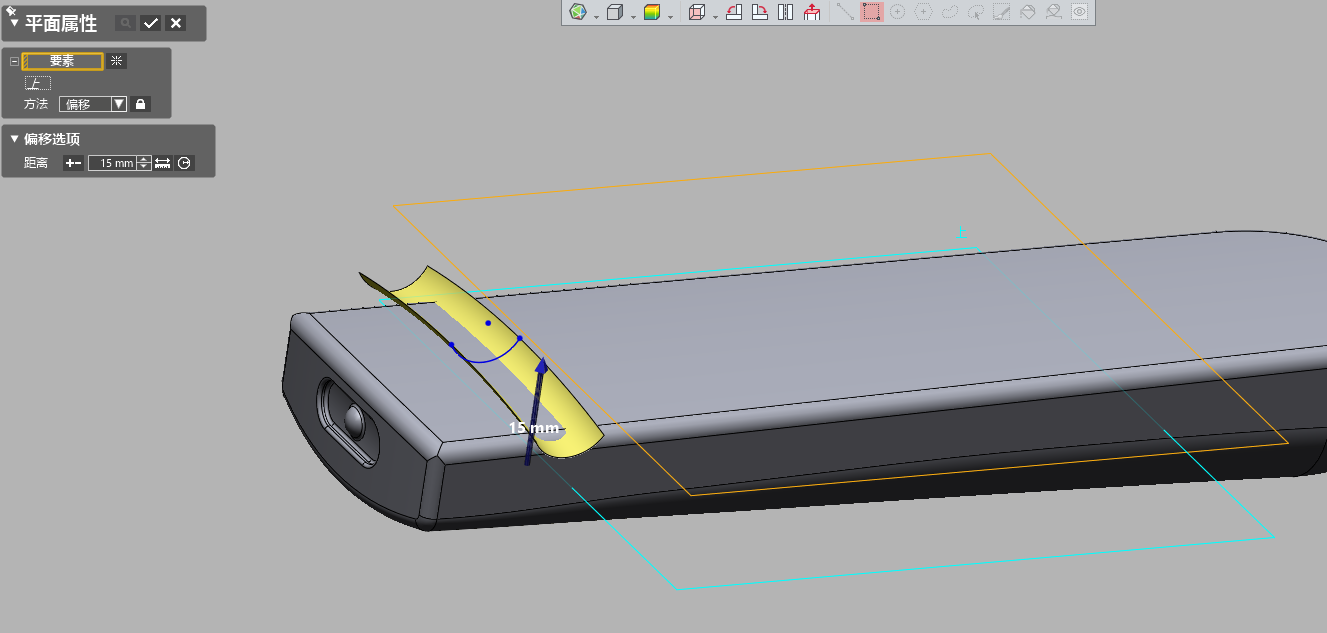Toggle the lock next to 方法 dropdown
1327x633 pixels.
(x=141, y=104)
